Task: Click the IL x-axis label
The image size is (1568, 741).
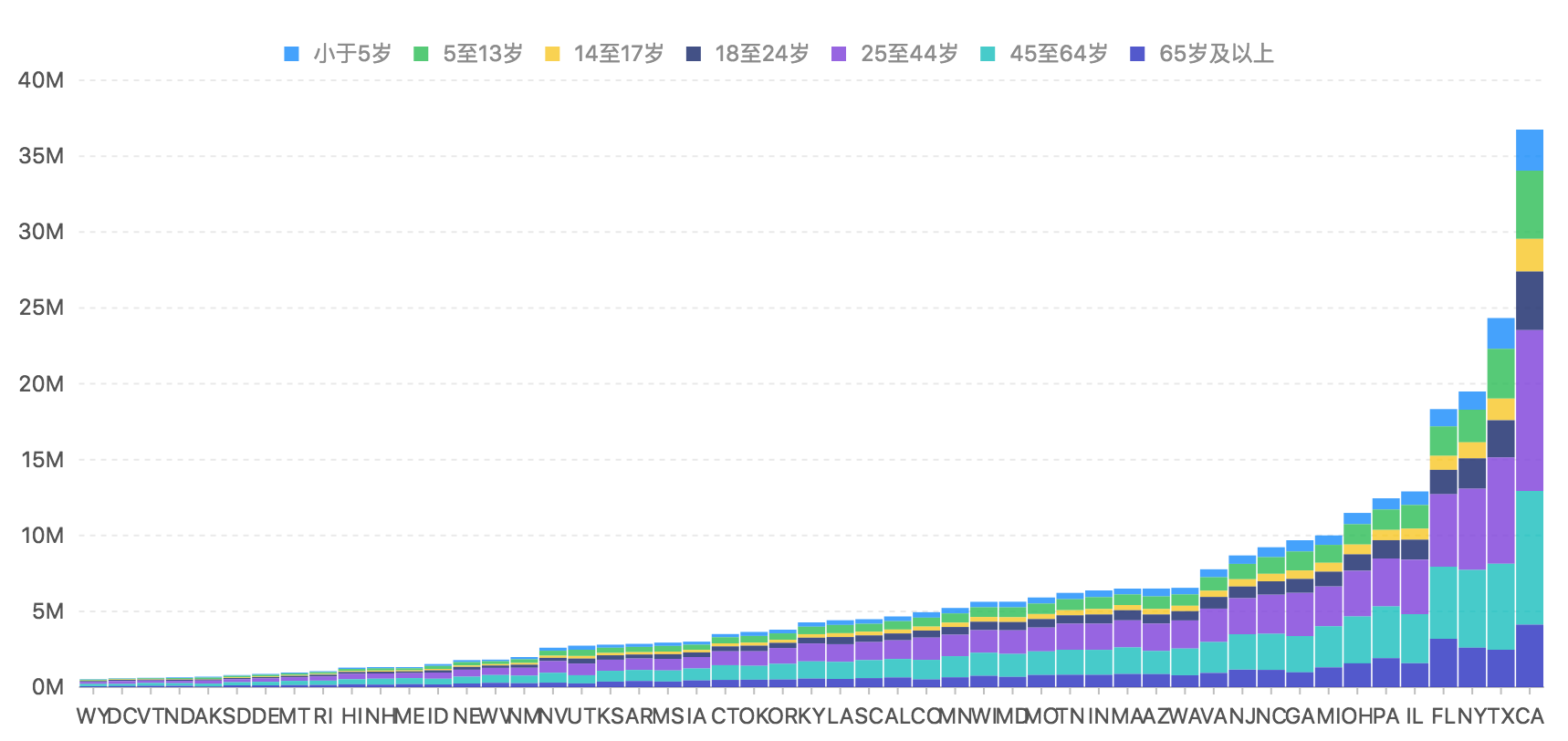Action: (x=1415, y=716)
